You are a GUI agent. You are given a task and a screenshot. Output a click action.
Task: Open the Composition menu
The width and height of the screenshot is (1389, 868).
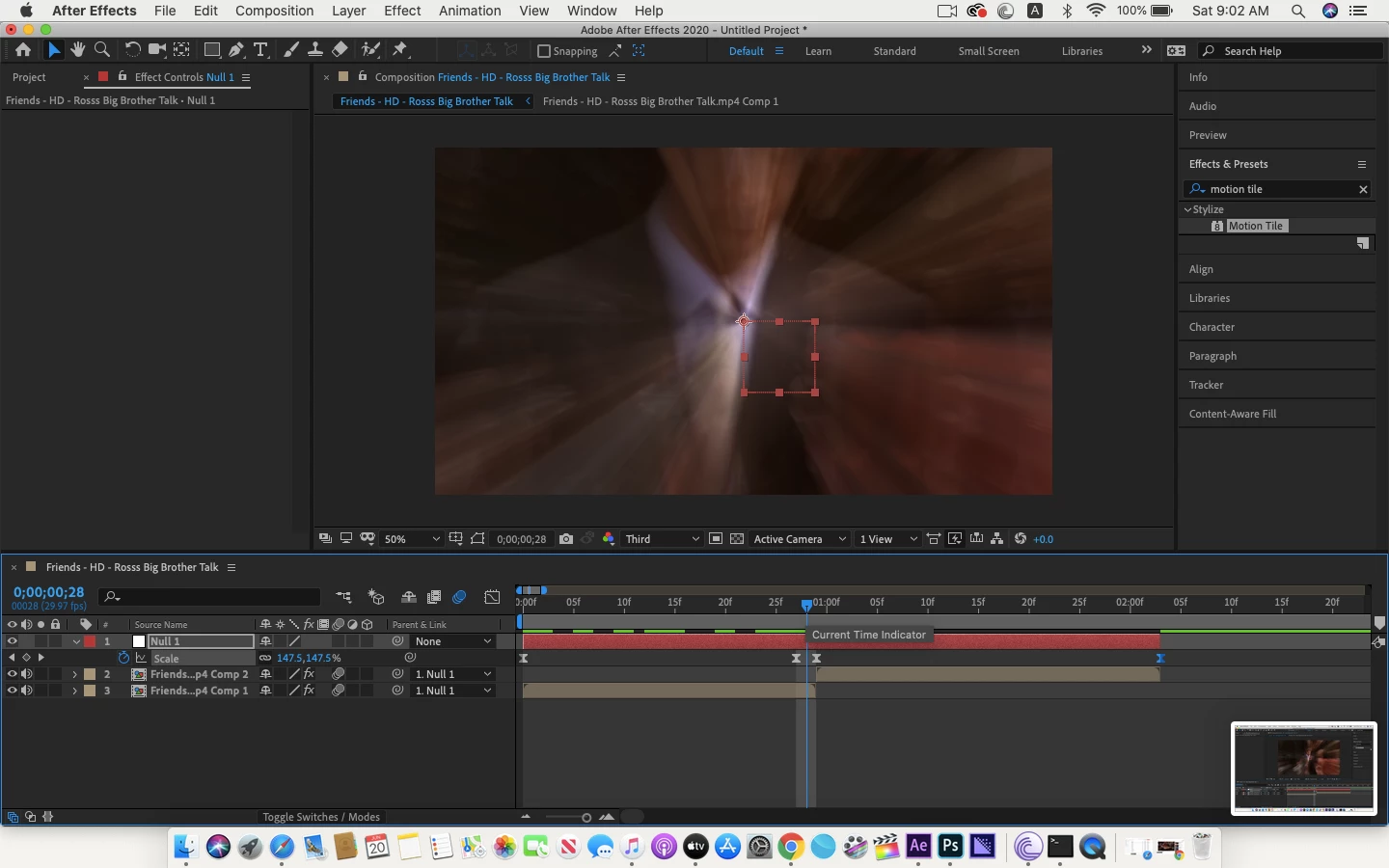pos(274,11)
